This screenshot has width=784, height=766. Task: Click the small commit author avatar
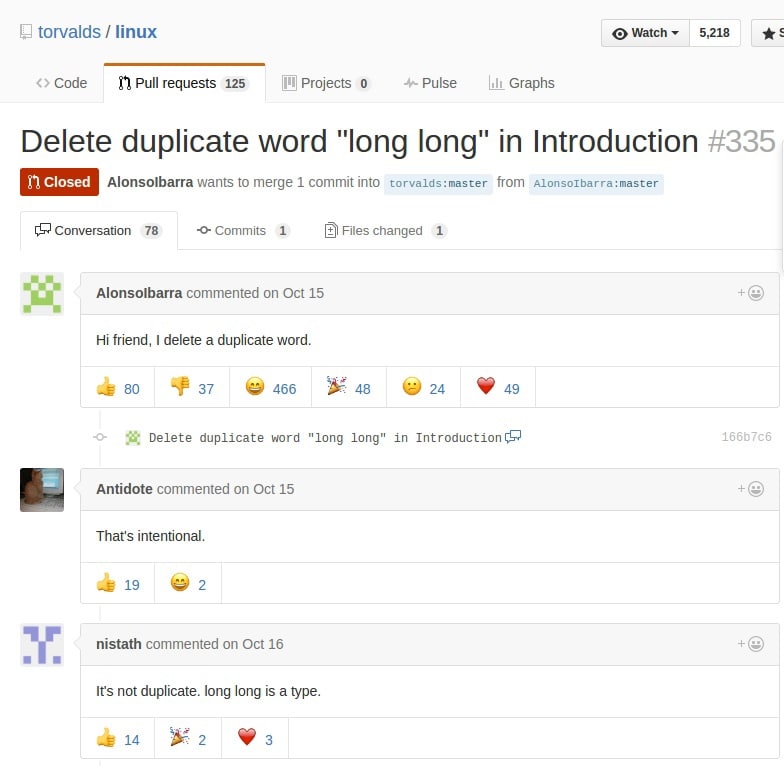132,438
